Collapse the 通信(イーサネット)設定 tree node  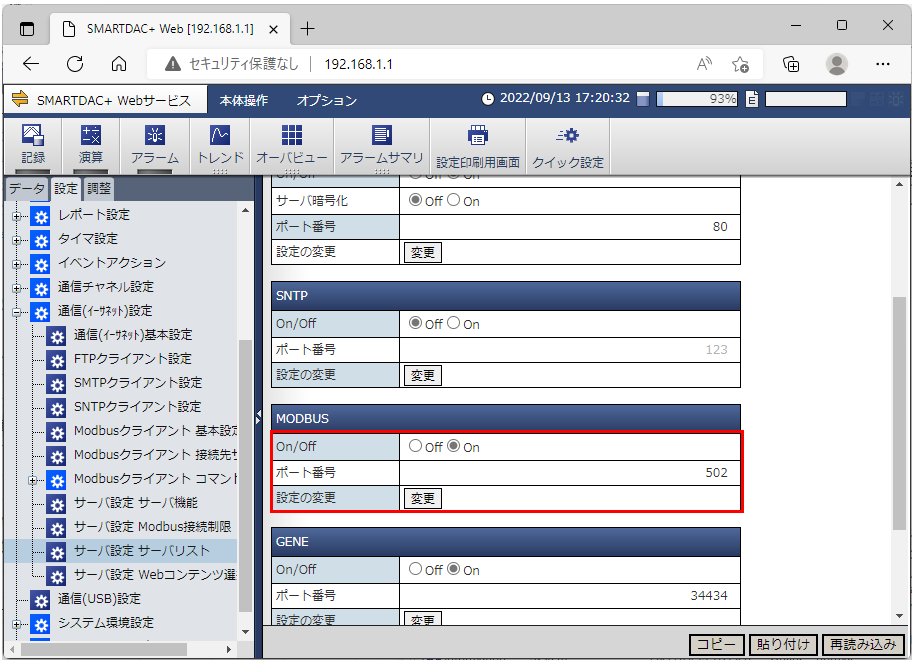point(16,311)
